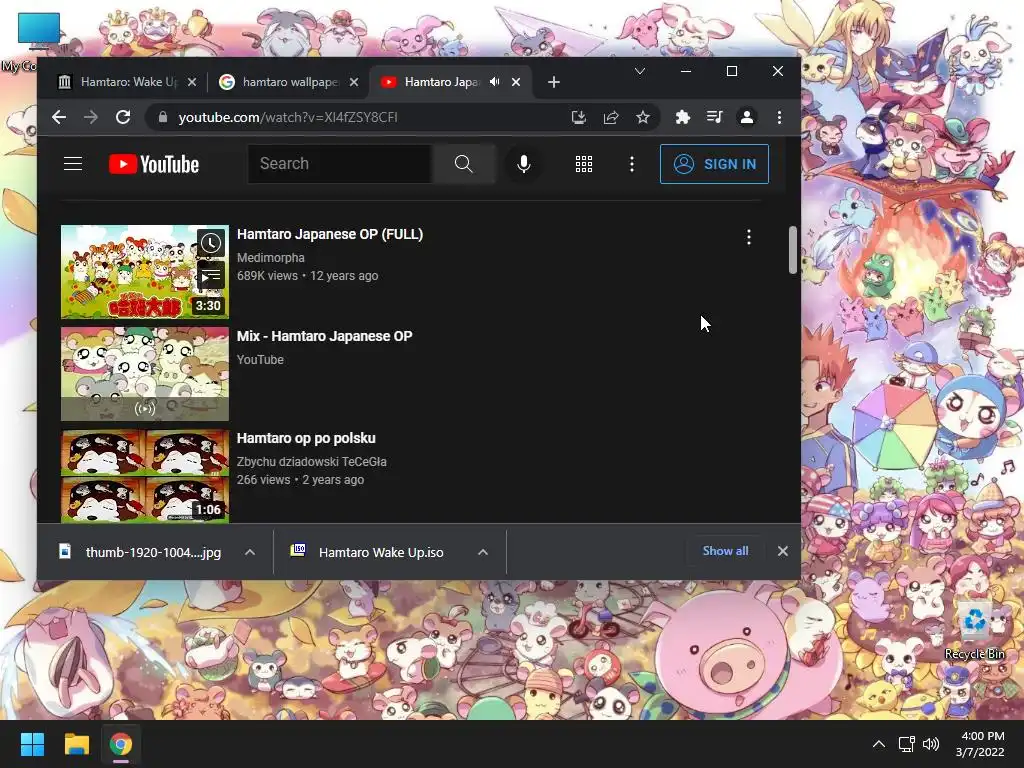This screenshot has height=768, width=1024.
Task: Open Mix - Hamtaro Japanese OP title
Action: pos(325,336)
